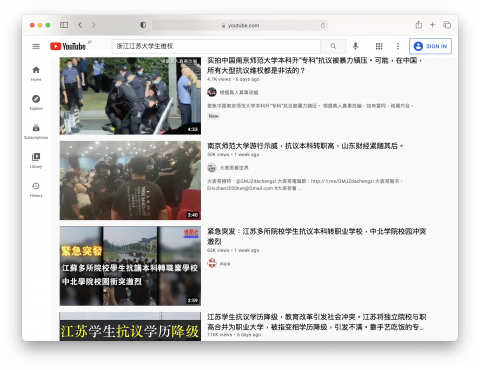Open title 南京师范大学游行示威 video
This screenshot has width=480, height=370.
(305, 146)
